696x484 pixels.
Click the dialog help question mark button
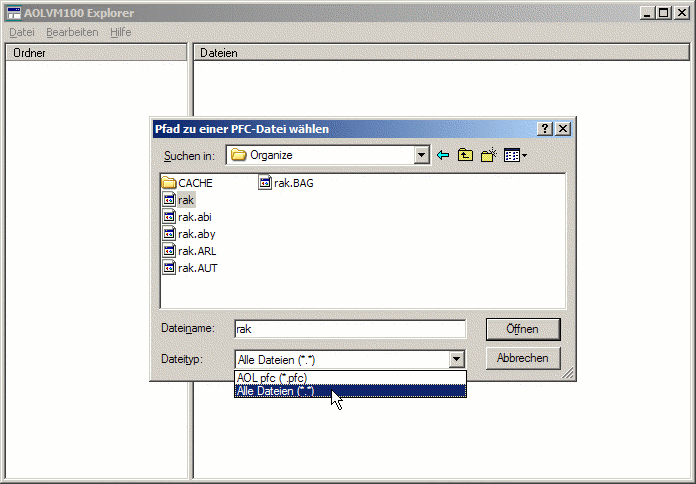coord(545,129)
